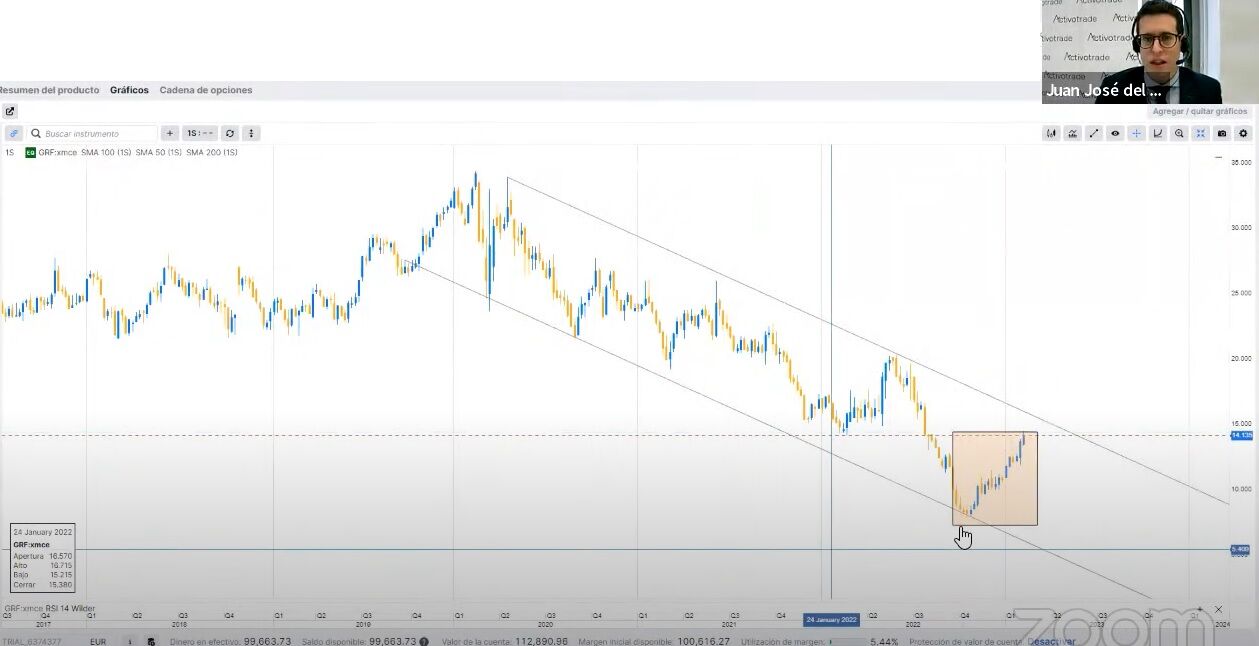Open the vertical three-dot more menu
The height and width of the screenshot is (646, 1259).
[251, 133]
